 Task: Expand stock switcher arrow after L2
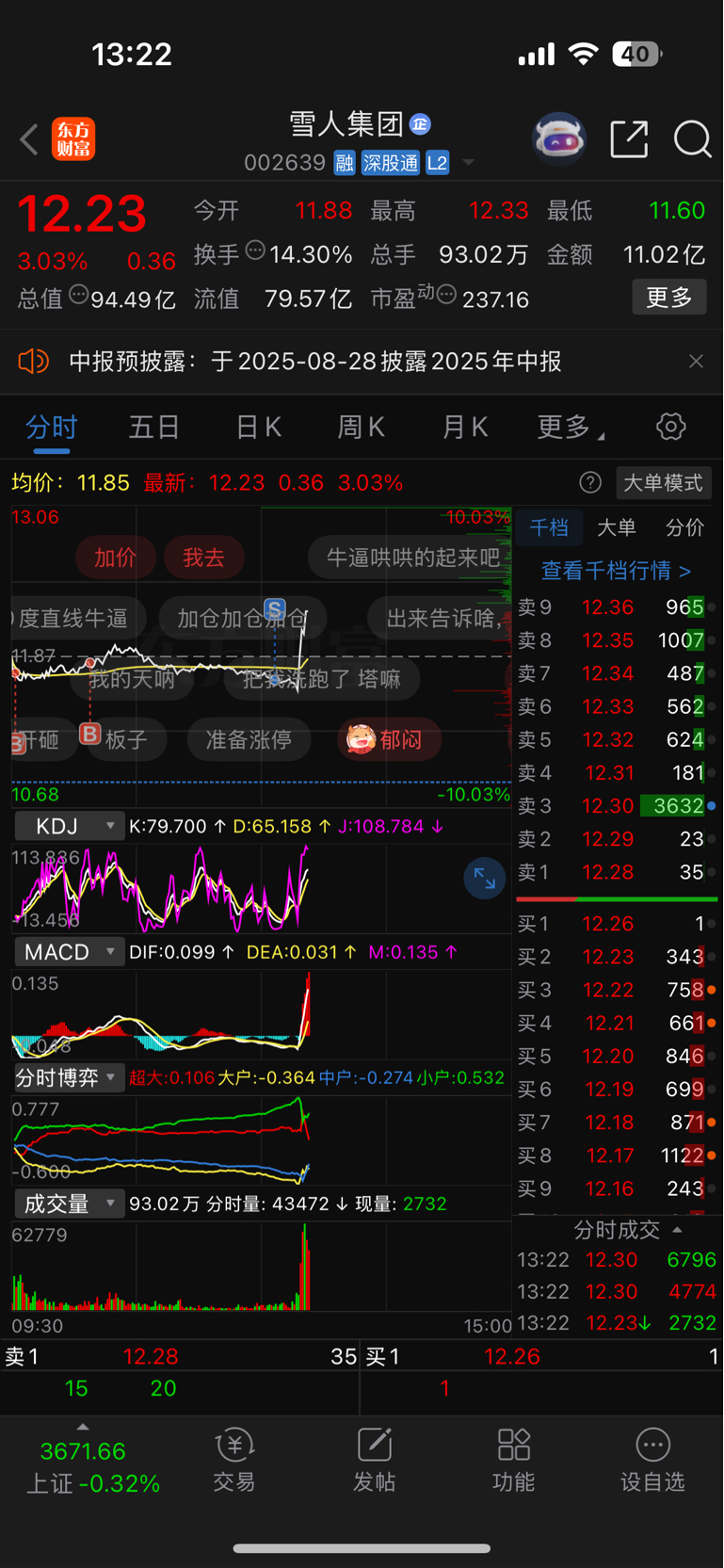pos(468,164)
